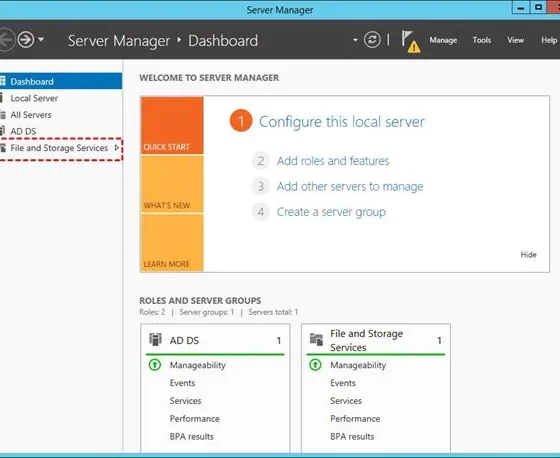Open dropdown arrow left of the refresh icon
Viewport: 560px width, 458px height.
point(355,40)
